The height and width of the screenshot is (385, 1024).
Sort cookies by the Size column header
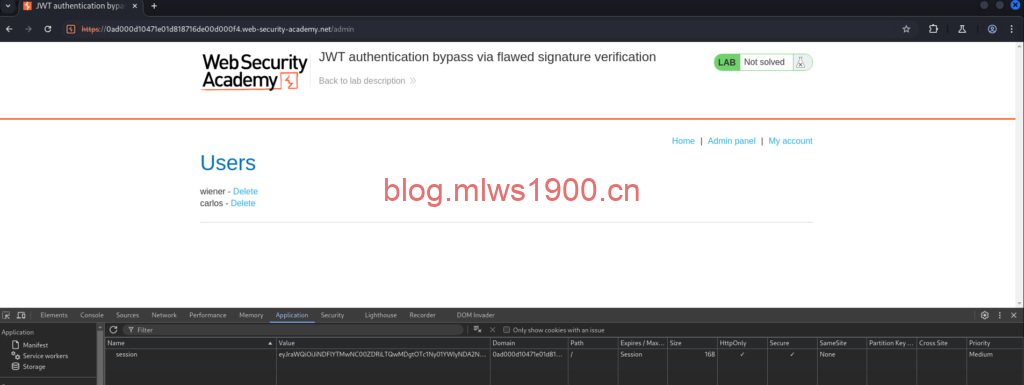(x=692, y=343)
